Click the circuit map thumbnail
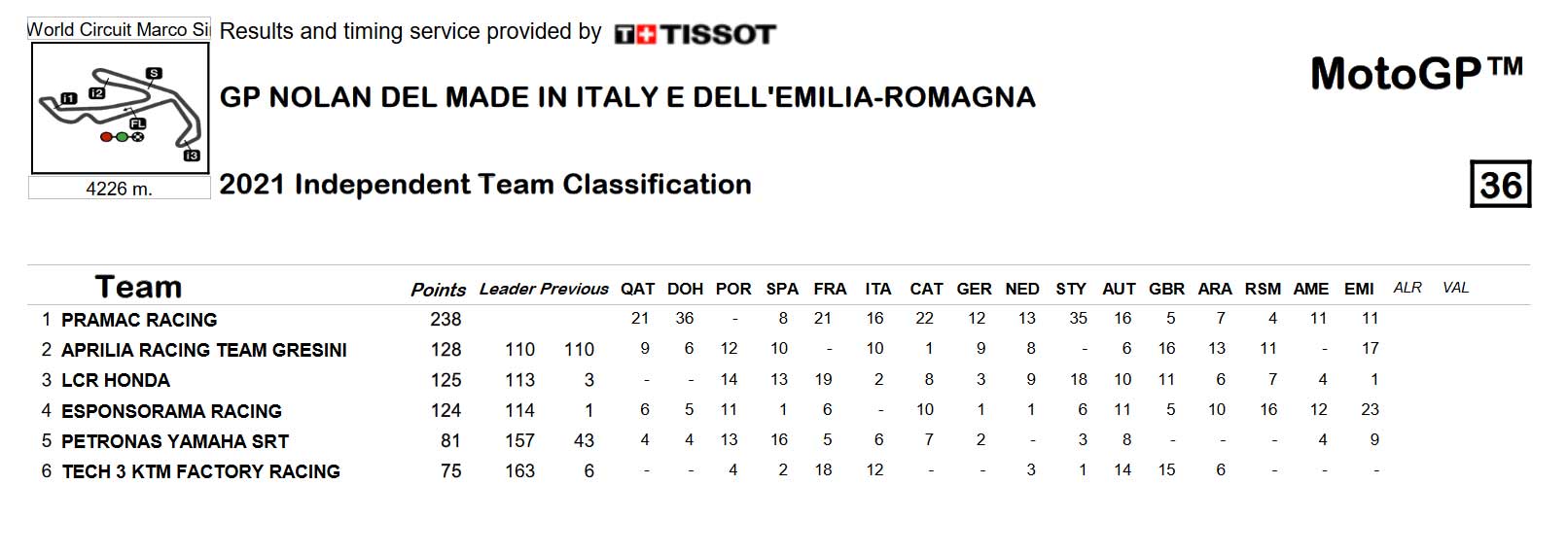The width and height of the screenshot is (1568, 554). (121, 108)
